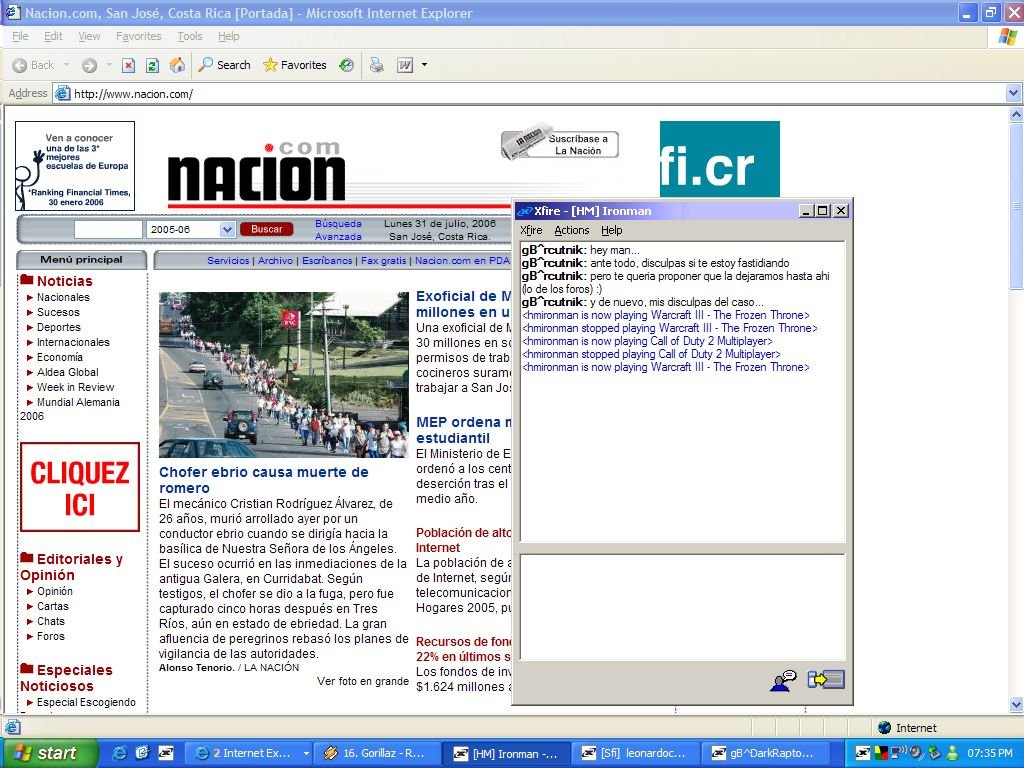Open Internacionales section link
The width and height of the screenshot is (1024, 768).
[x=73, y=342]
